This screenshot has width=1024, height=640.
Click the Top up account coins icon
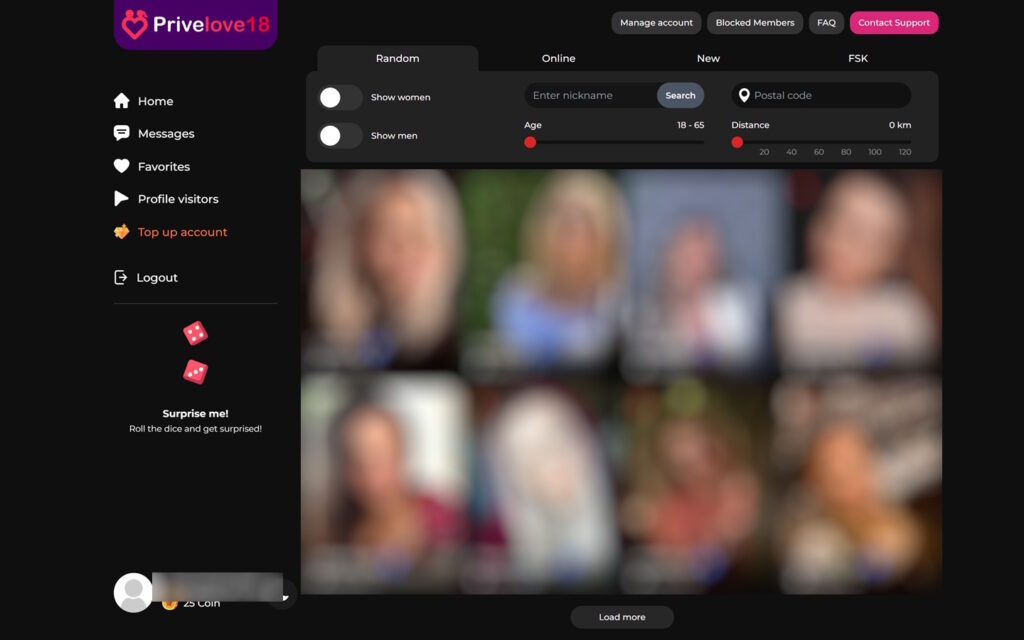coord(122,232)
